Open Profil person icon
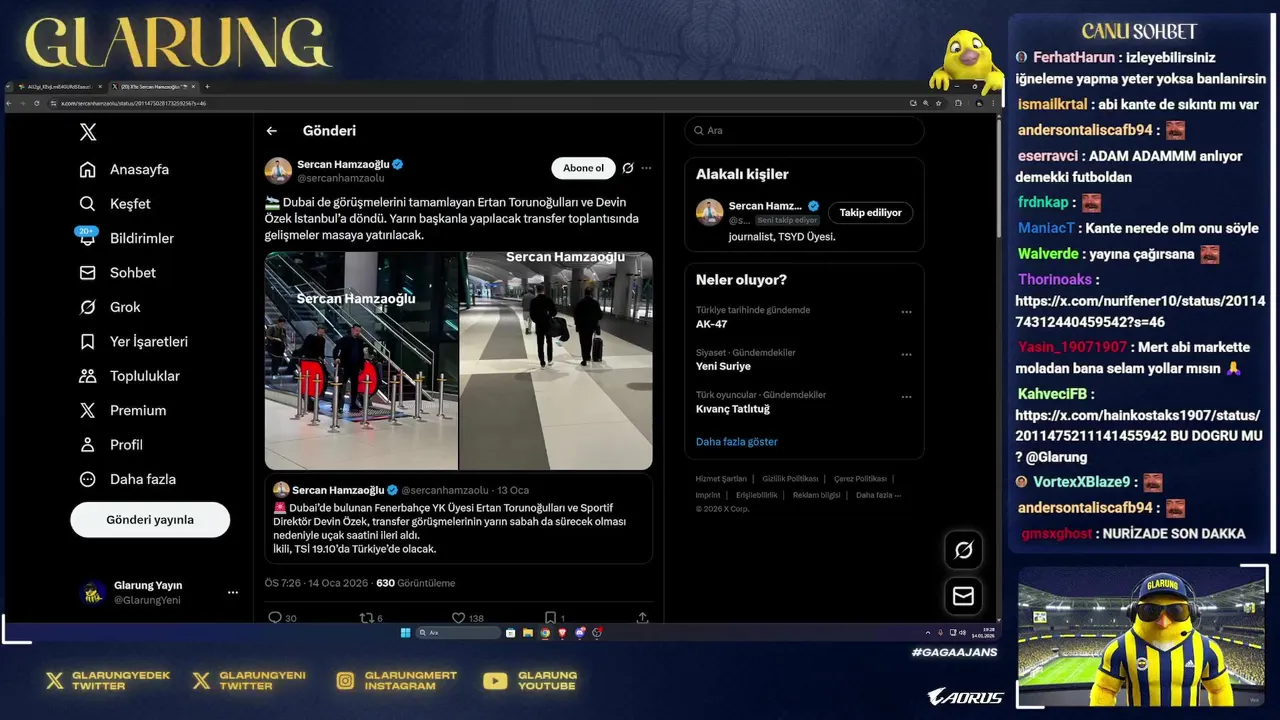The width and height of the screenshot is (1280, 720). click(x=88, y=445)
